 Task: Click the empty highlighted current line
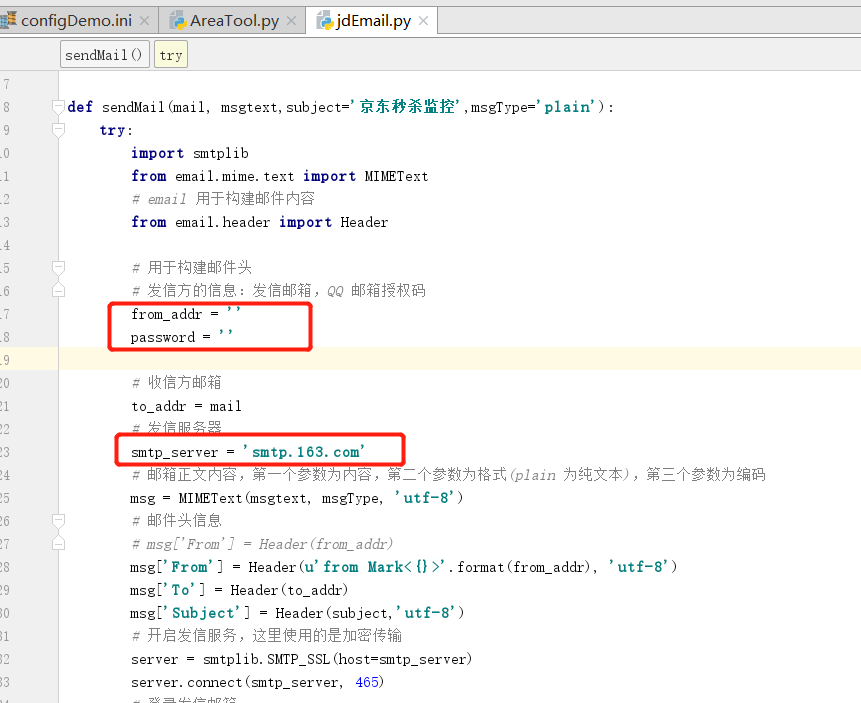[x=459, y=359]
